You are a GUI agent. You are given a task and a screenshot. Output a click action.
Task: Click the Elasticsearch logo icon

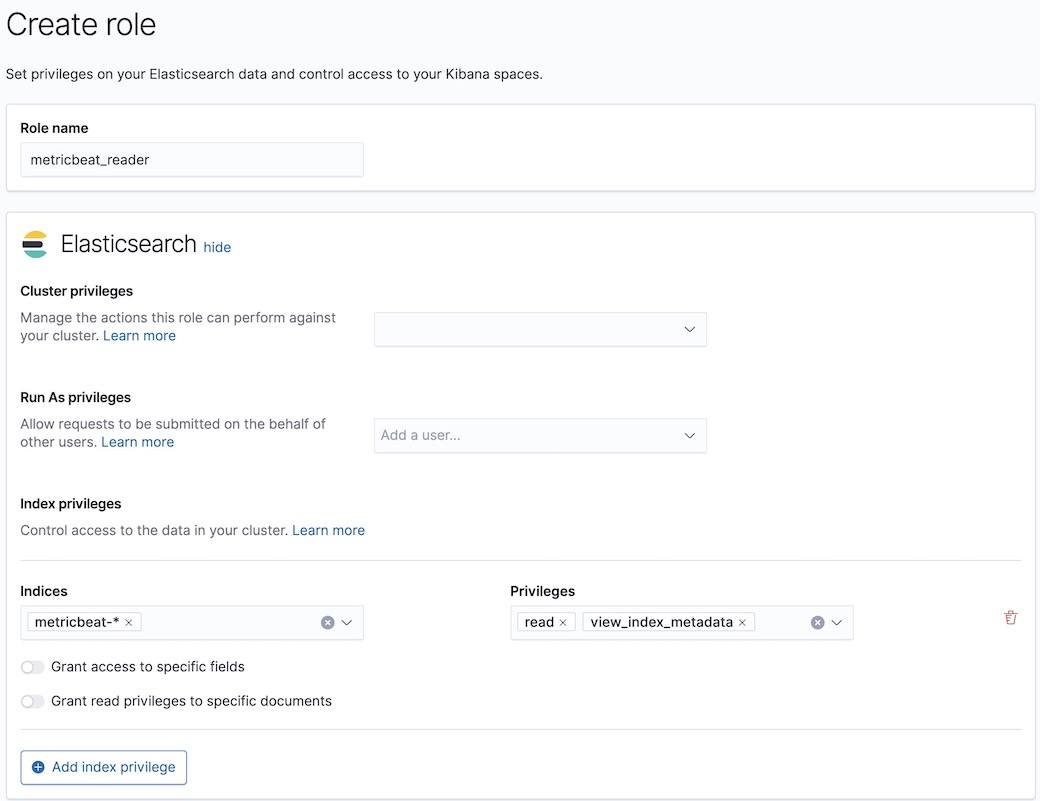pos(36,243)
